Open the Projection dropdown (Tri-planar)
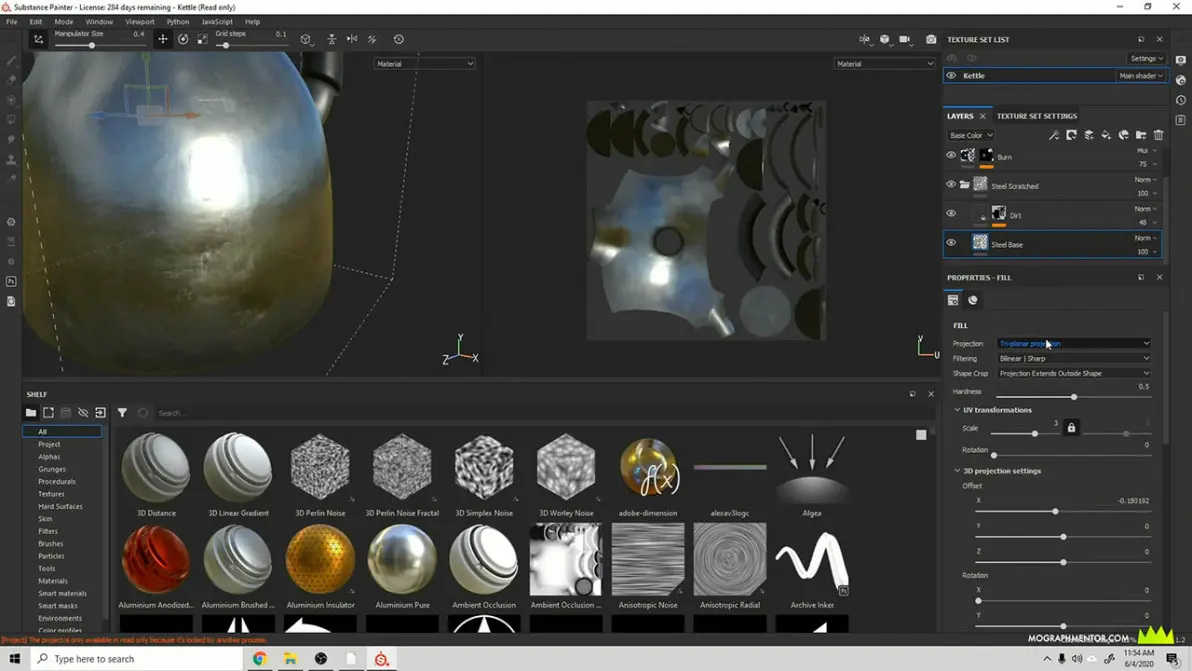The height and width of the screenshot is (671, 1192). click(1074, 343)
